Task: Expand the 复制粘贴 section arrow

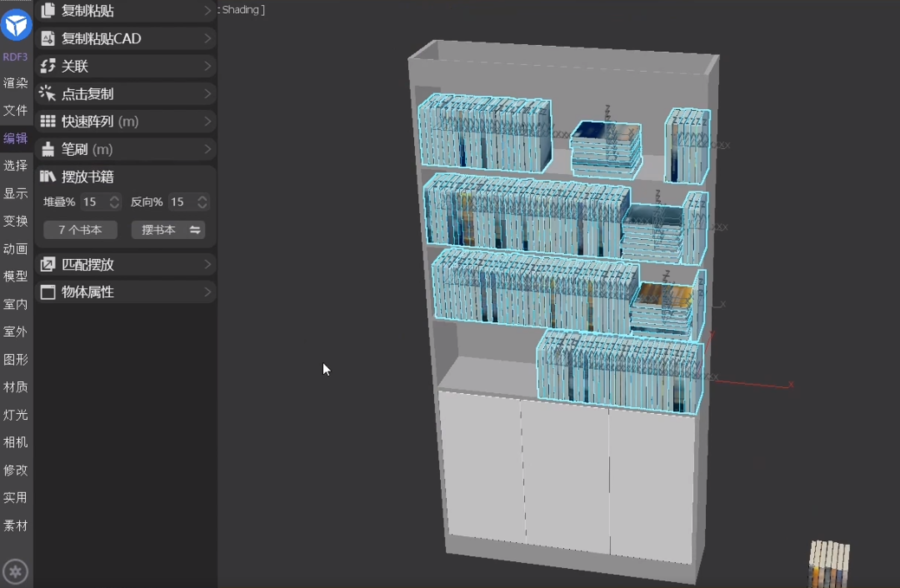Action: [x=207, y=10]
